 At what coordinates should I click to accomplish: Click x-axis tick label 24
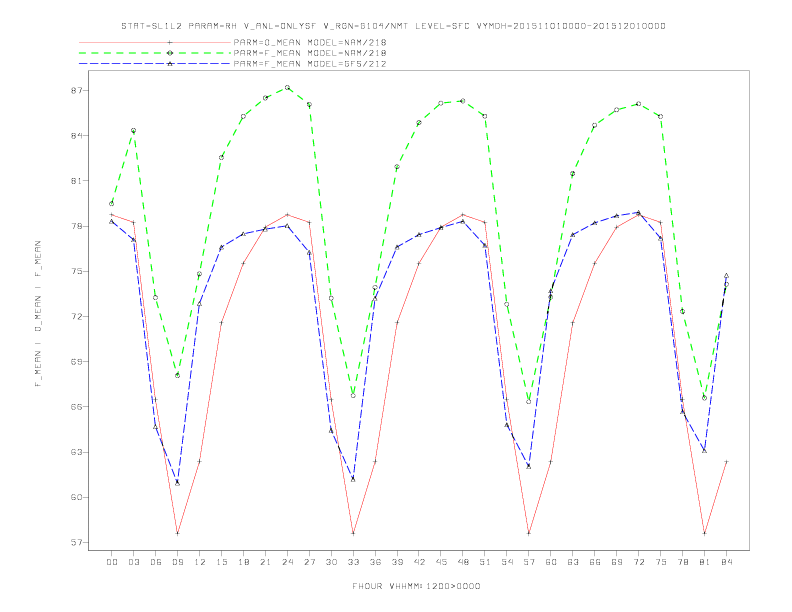(x=287, y=562)
